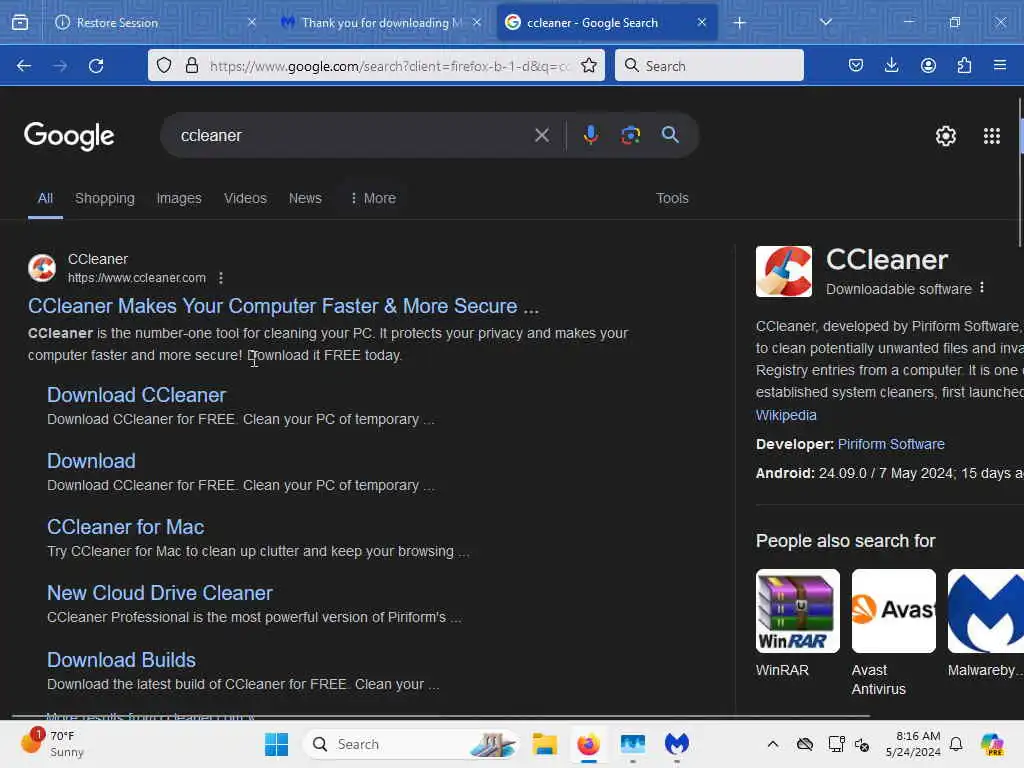Show hidden system tray icons
1024x768 pixels.
(x=773, y=744)
